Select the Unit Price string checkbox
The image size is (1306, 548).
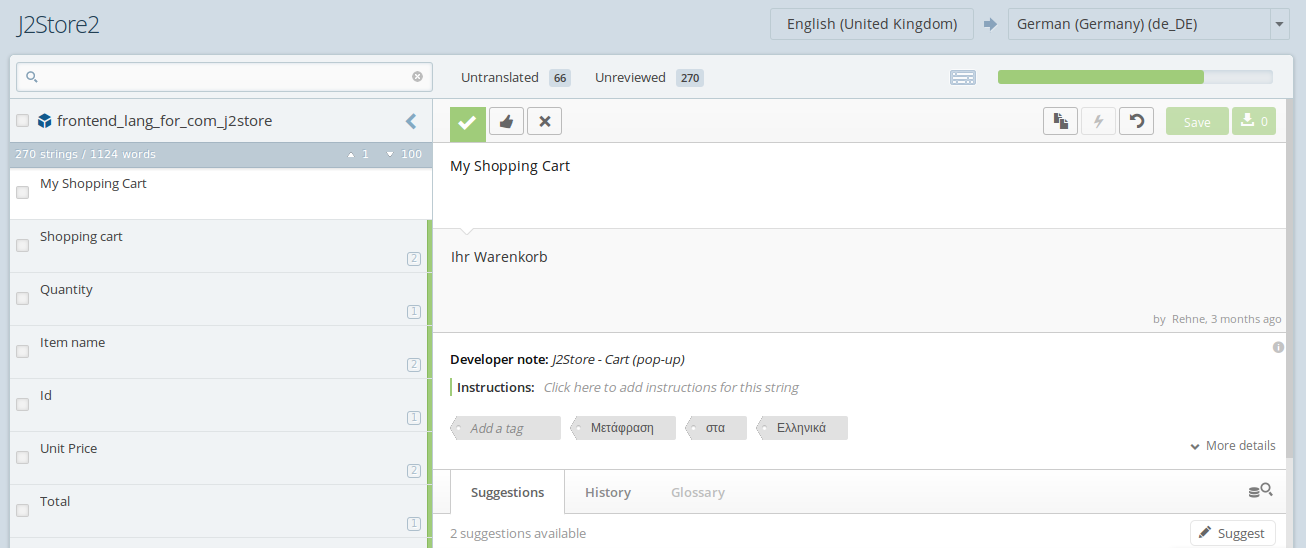point(22,458)
